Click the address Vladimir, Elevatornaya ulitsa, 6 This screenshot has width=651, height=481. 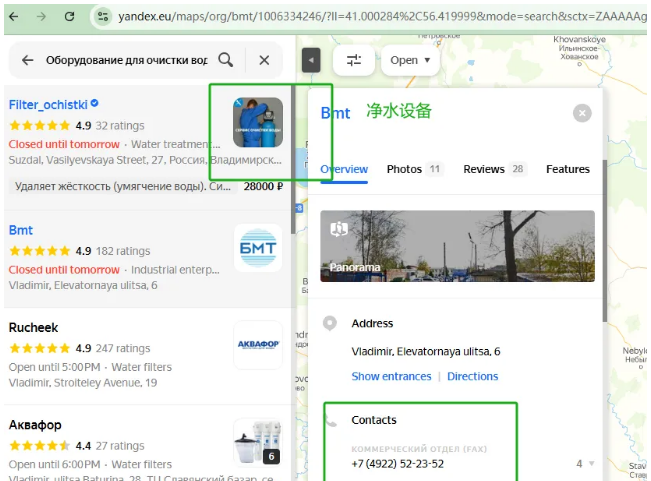click(x=426, y=352)
